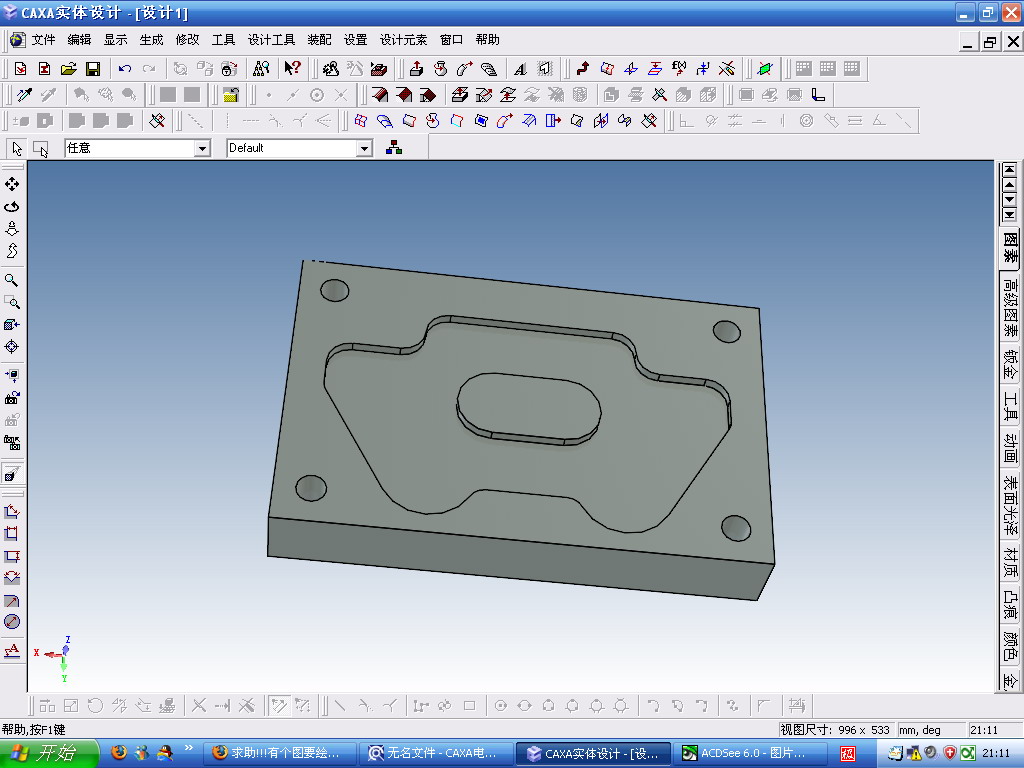The height and width of the screenshot is (768, 1024).
Task: Toggle the arrow selection mode button
Action: pos(17,149)
